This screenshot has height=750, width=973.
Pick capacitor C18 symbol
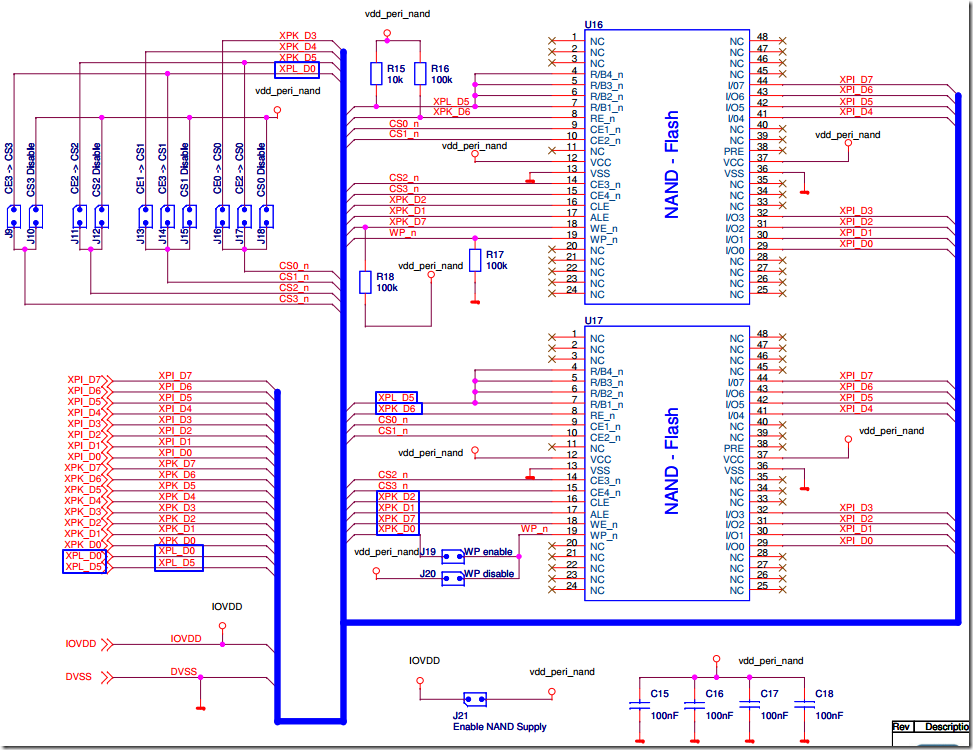(x=804, y=705)
